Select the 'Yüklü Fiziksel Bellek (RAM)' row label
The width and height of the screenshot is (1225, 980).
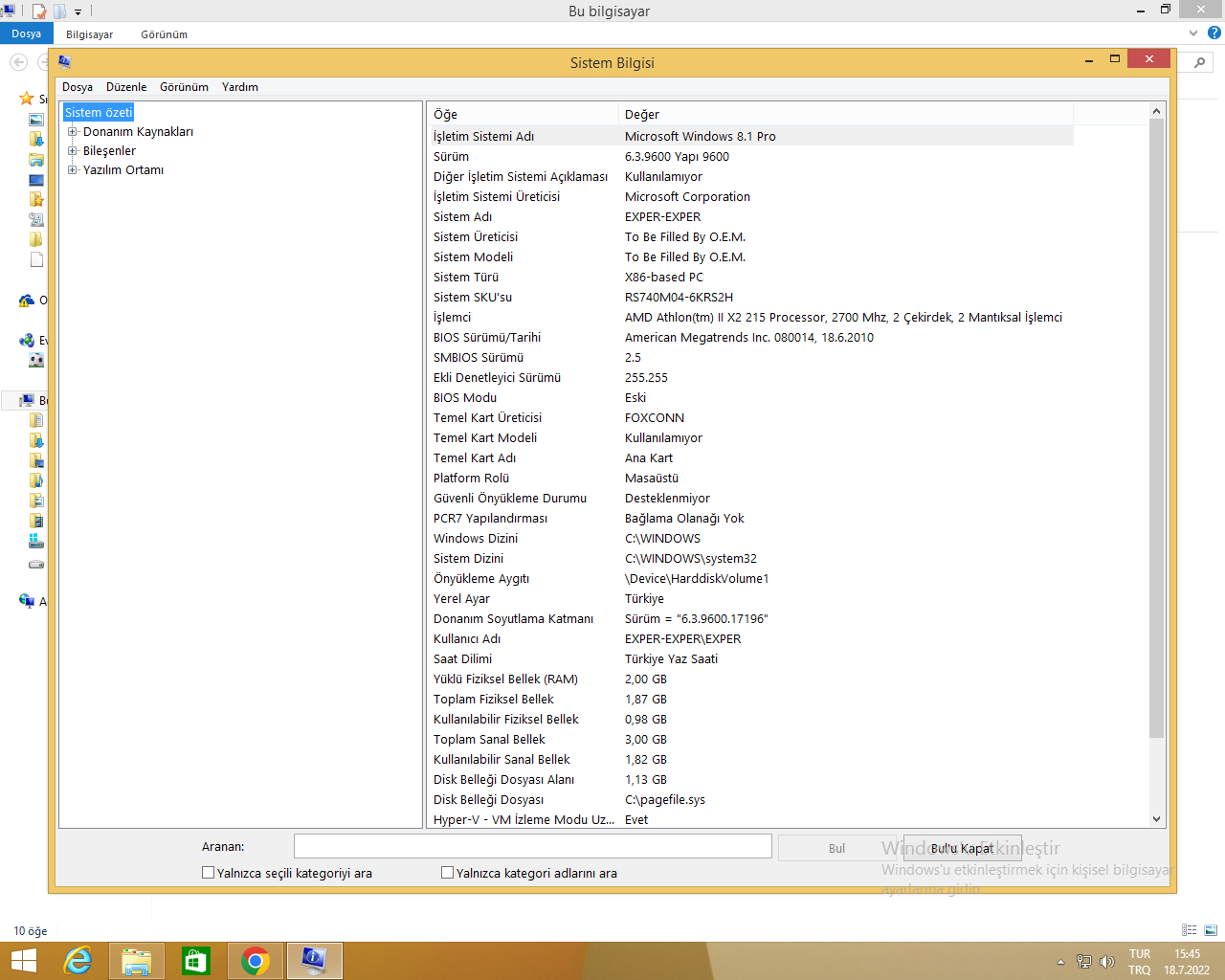coord(505,679)
